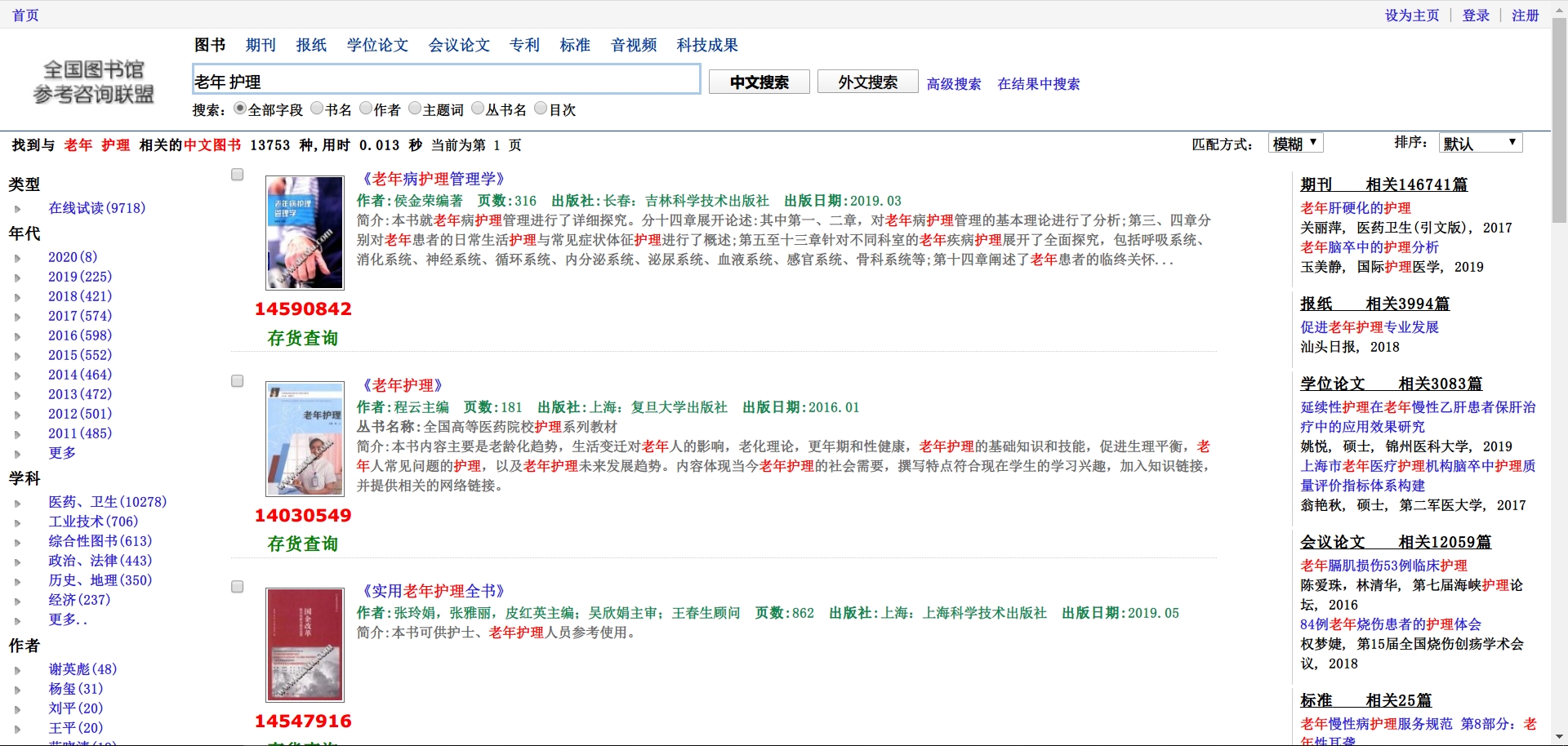Click the search box containing 老年 护理
Image resolution: width=1568 pixels, height=746 pixels.
[446, 80]
